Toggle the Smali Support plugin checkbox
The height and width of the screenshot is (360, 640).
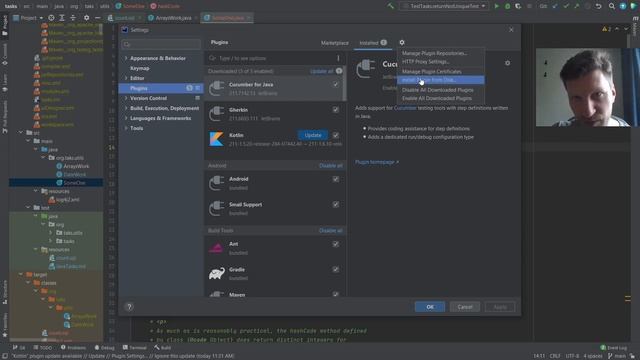336,204
